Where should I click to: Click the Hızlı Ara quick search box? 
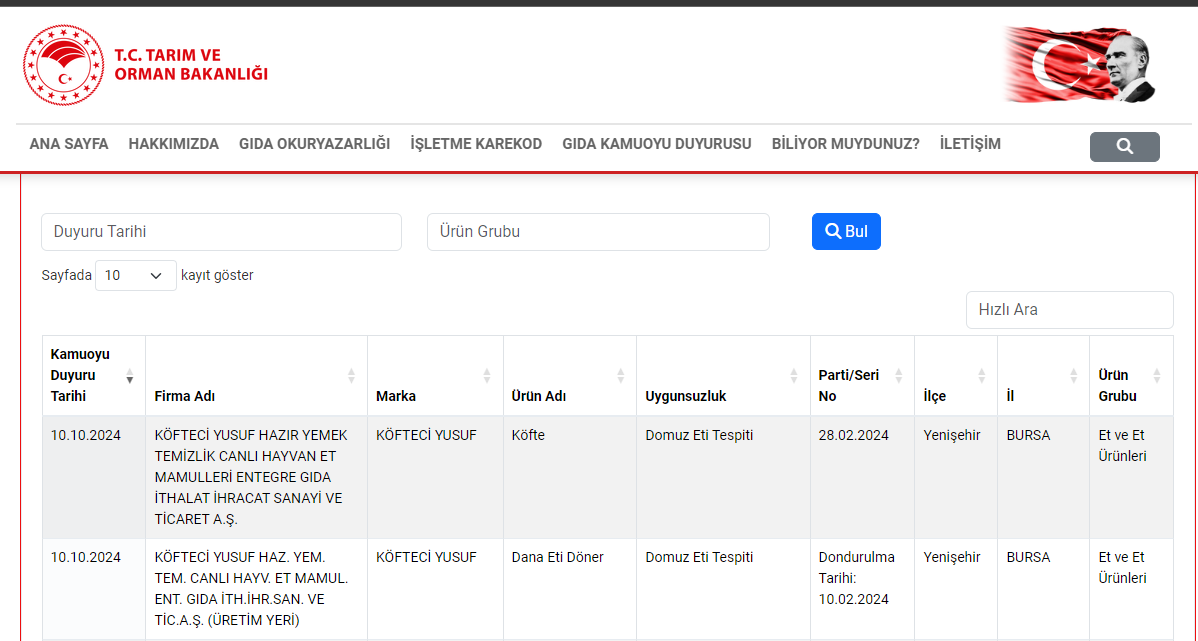(1070, 310)
